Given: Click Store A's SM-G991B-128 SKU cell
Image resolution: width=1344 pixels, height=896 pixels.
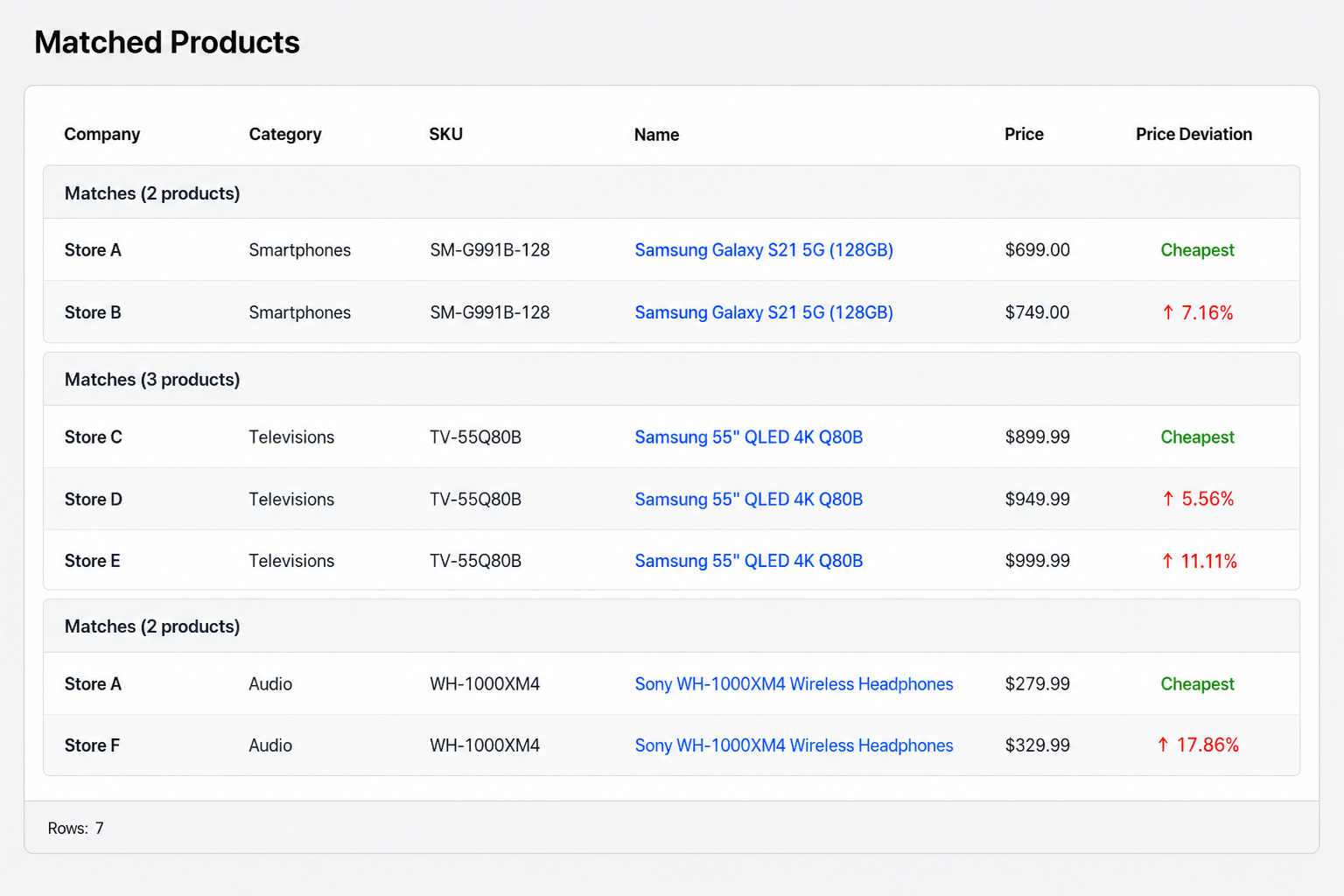Looking at the screenshot, I should tap(490, 250).
